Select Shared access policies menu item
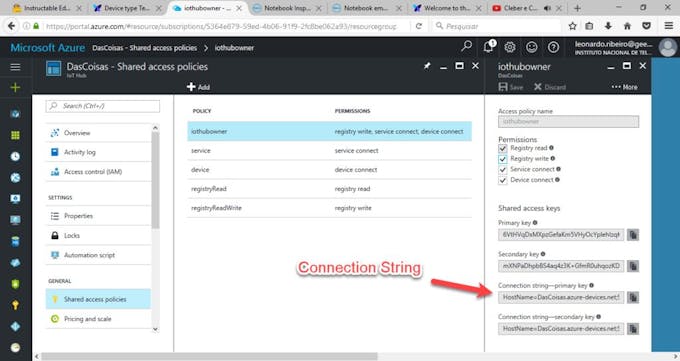 point(98,299)
